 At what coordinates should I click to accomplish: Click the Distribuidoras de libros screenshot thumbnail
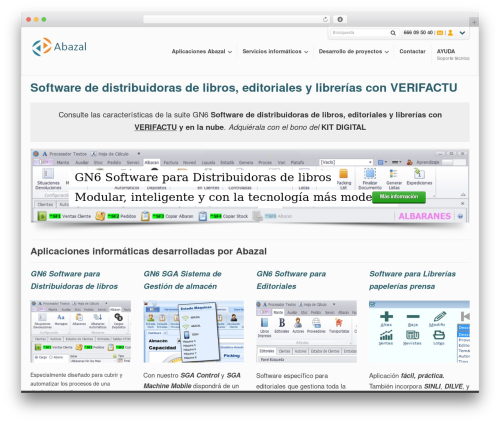pyautogui.click(x=80, y=331)
